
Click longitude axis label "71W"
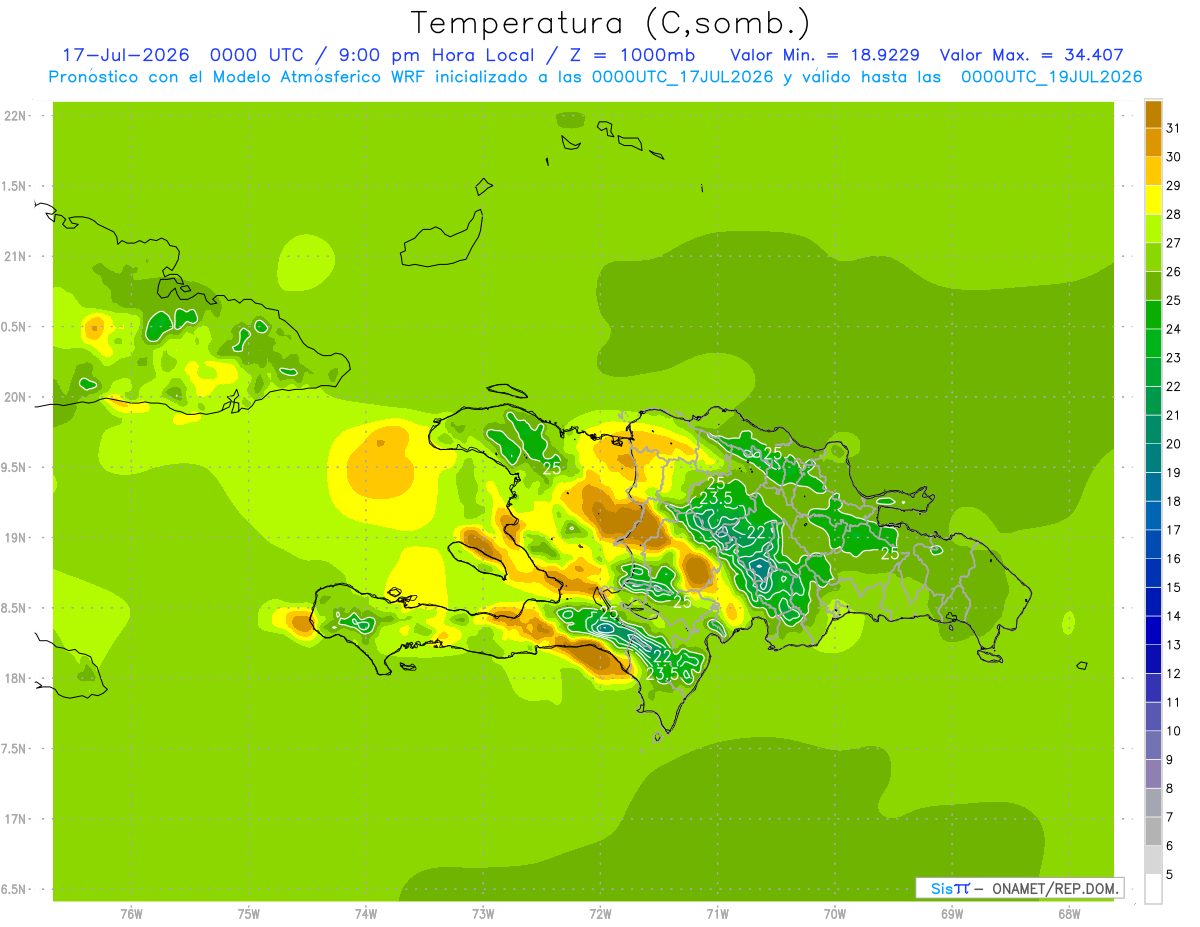(718, 913)
